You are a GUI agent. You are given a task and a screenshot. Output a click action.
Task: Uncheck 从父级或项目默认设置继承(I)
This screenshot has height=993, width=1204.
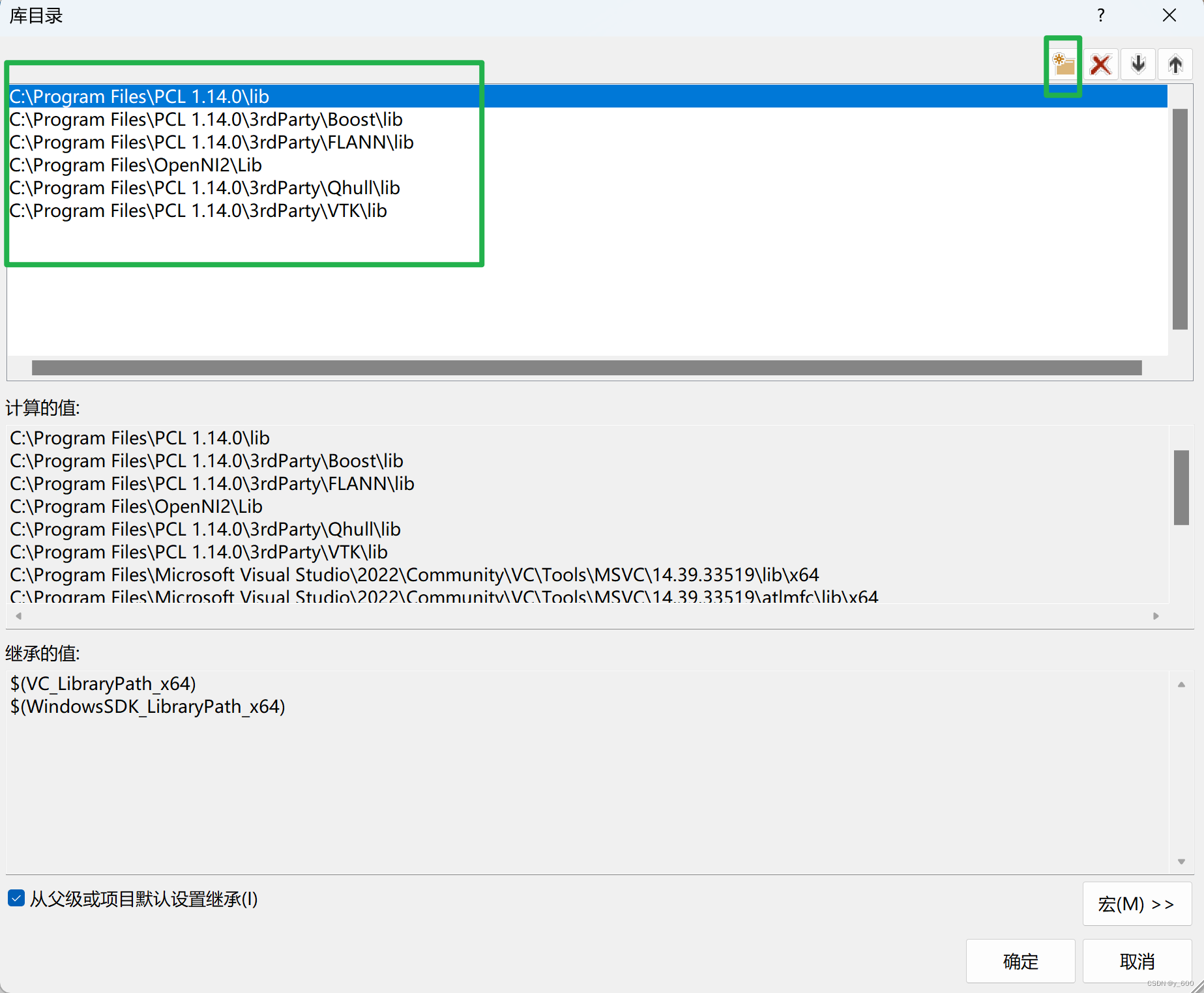(16, 899)
